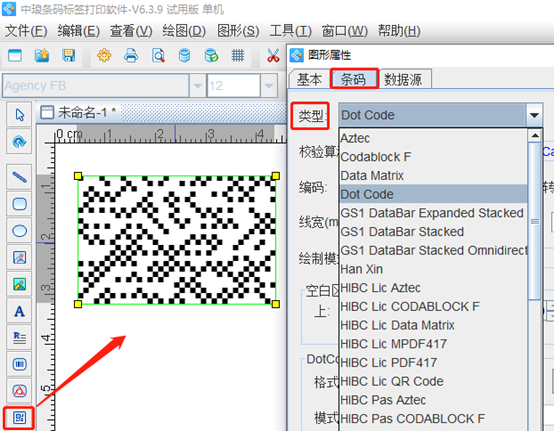Choose HIBC Lic PDF417 entry

point(433,363)
